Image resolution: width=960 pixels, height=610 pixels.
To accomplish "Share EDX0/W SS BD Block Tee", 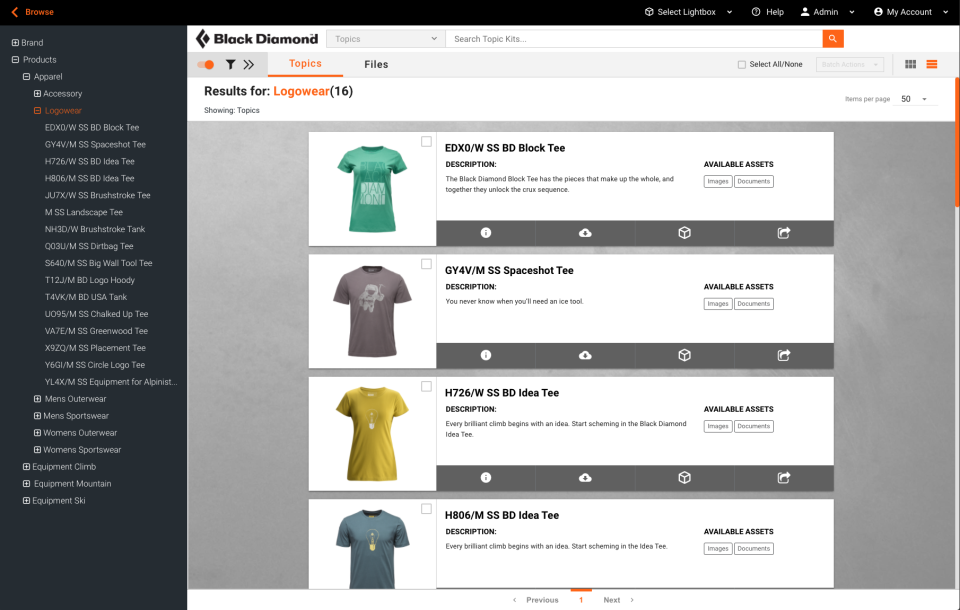I will click(784, 233).
